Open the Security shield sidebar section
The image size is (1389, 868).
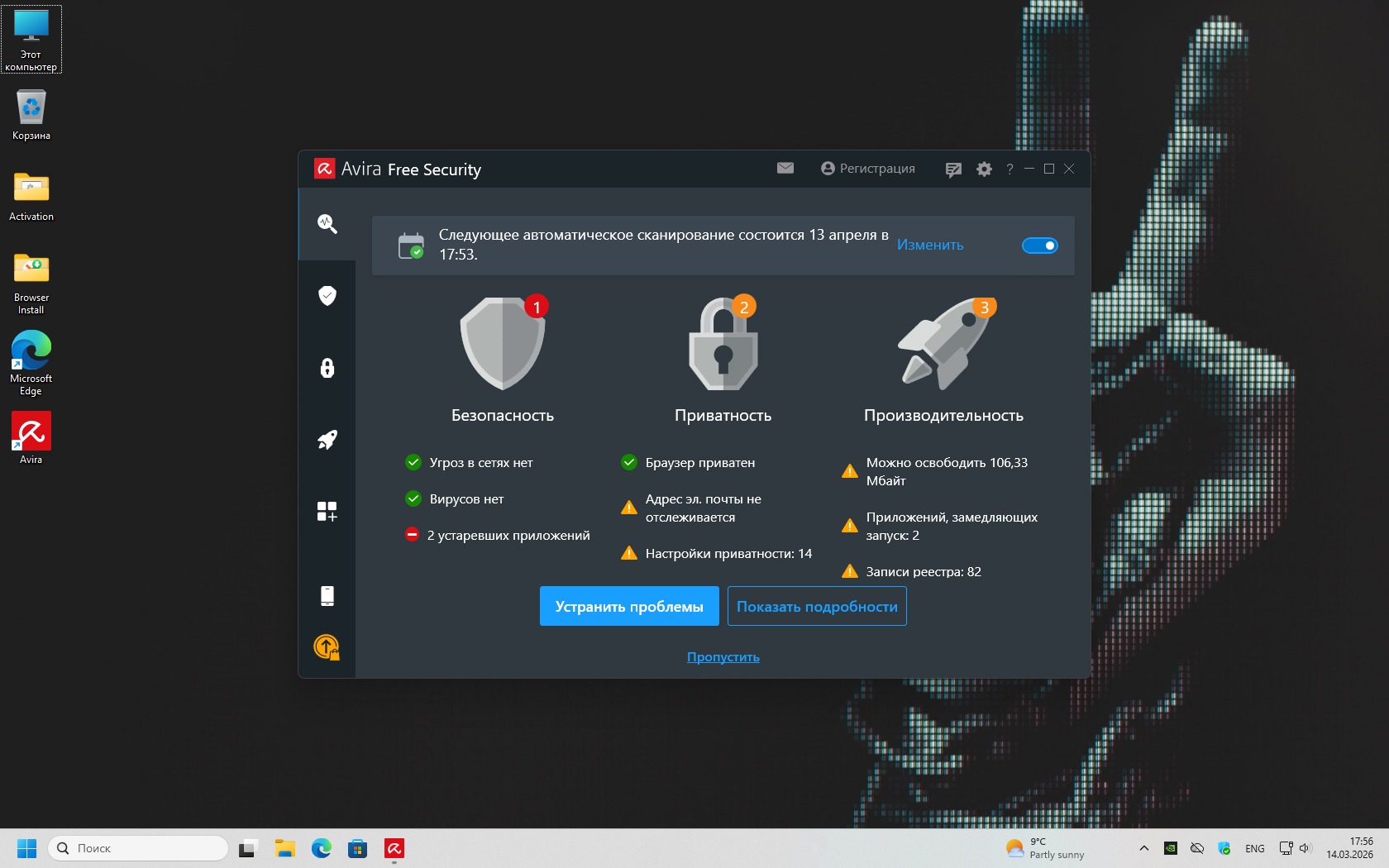(x=327, y=296)
